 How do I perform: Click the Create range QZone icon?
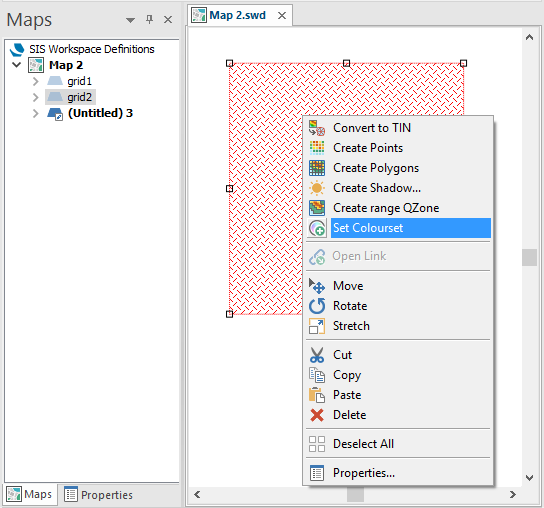[x=317, y=208]
